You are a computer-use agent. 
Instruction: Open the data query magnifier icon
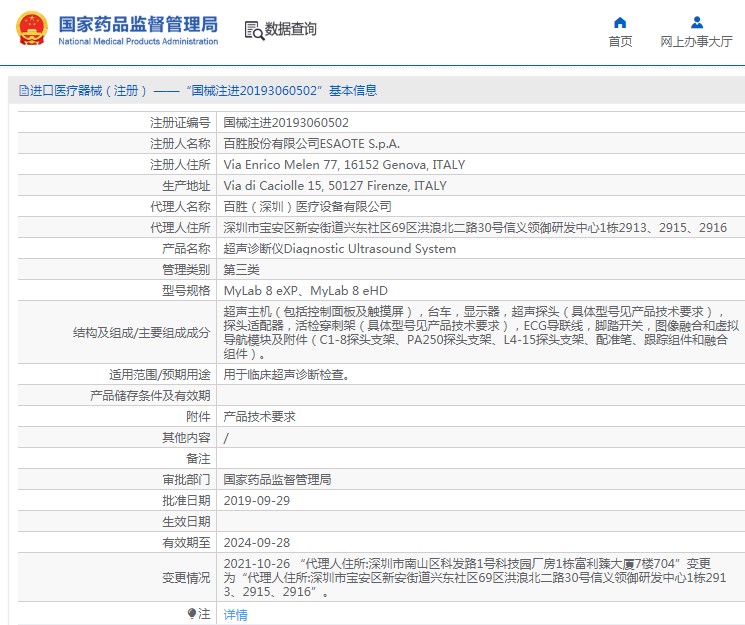click(x=254, y=30)
